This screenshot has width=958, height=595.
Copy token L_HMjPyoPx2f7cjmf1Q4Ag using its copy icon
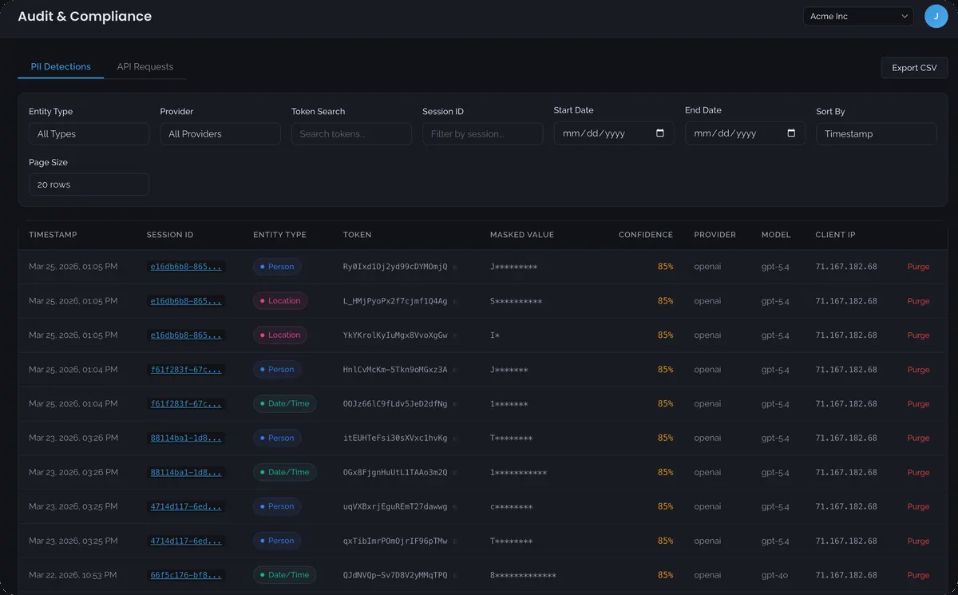[455, 301]
